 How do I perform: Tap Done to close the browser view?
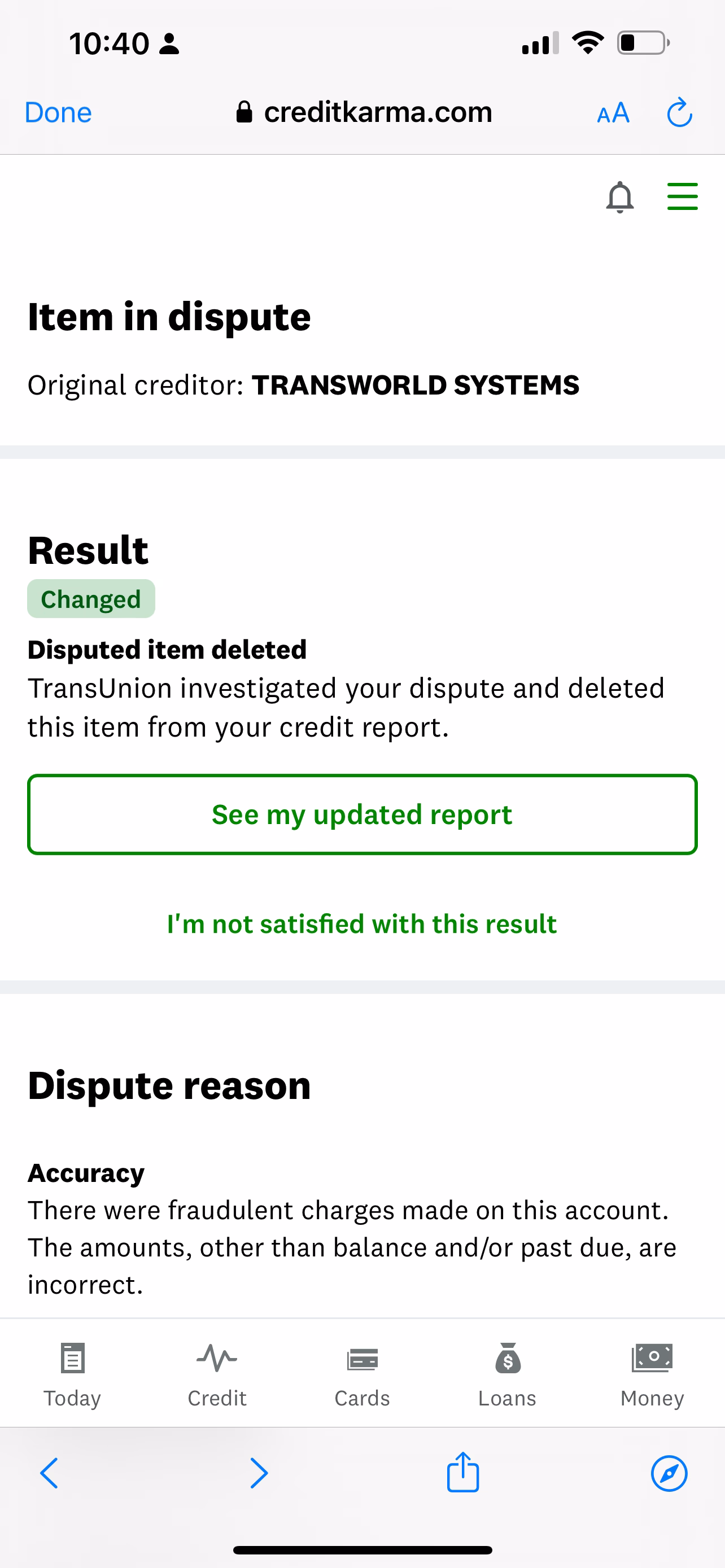pos(58,113)
